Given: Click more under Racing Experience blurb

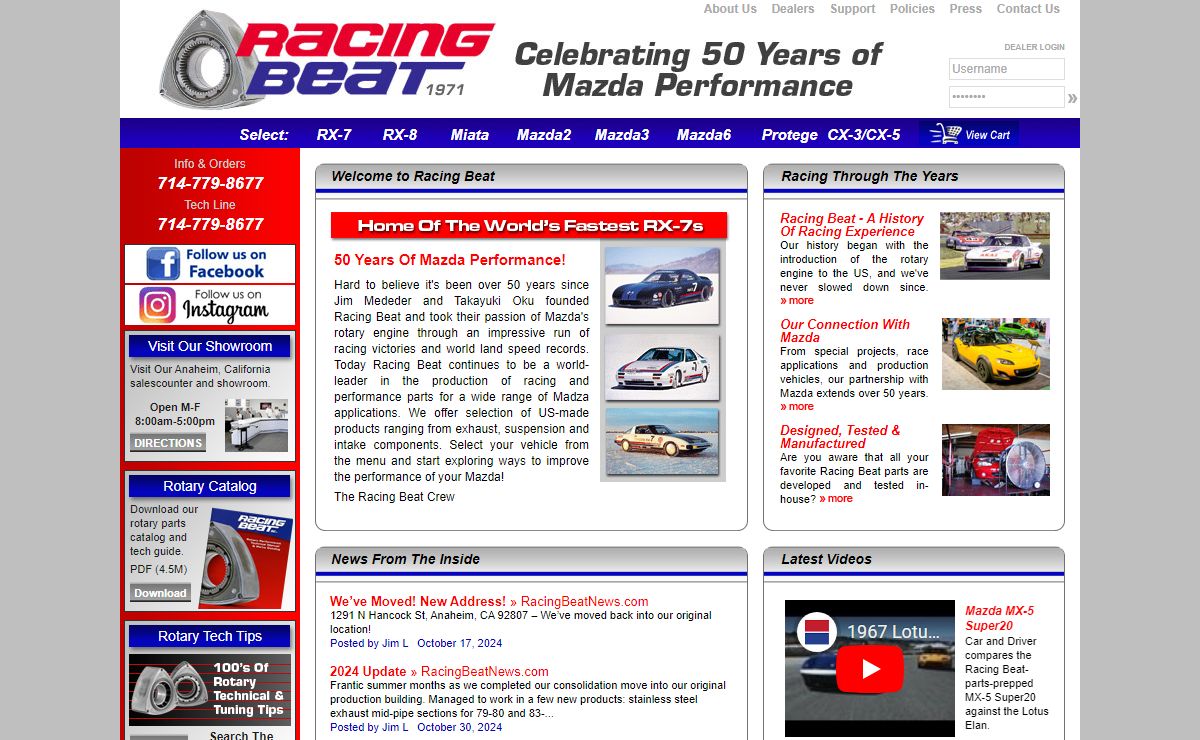Looking at the screenshot, I should (x=797, y=300).
